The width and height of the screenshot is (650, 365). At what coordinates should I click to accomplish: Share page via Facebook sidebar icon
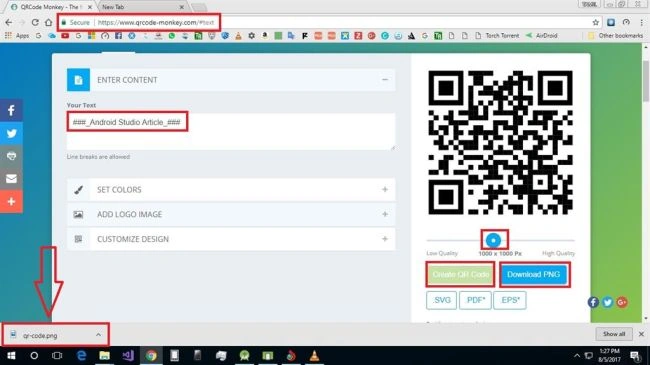tap(11, 110)
